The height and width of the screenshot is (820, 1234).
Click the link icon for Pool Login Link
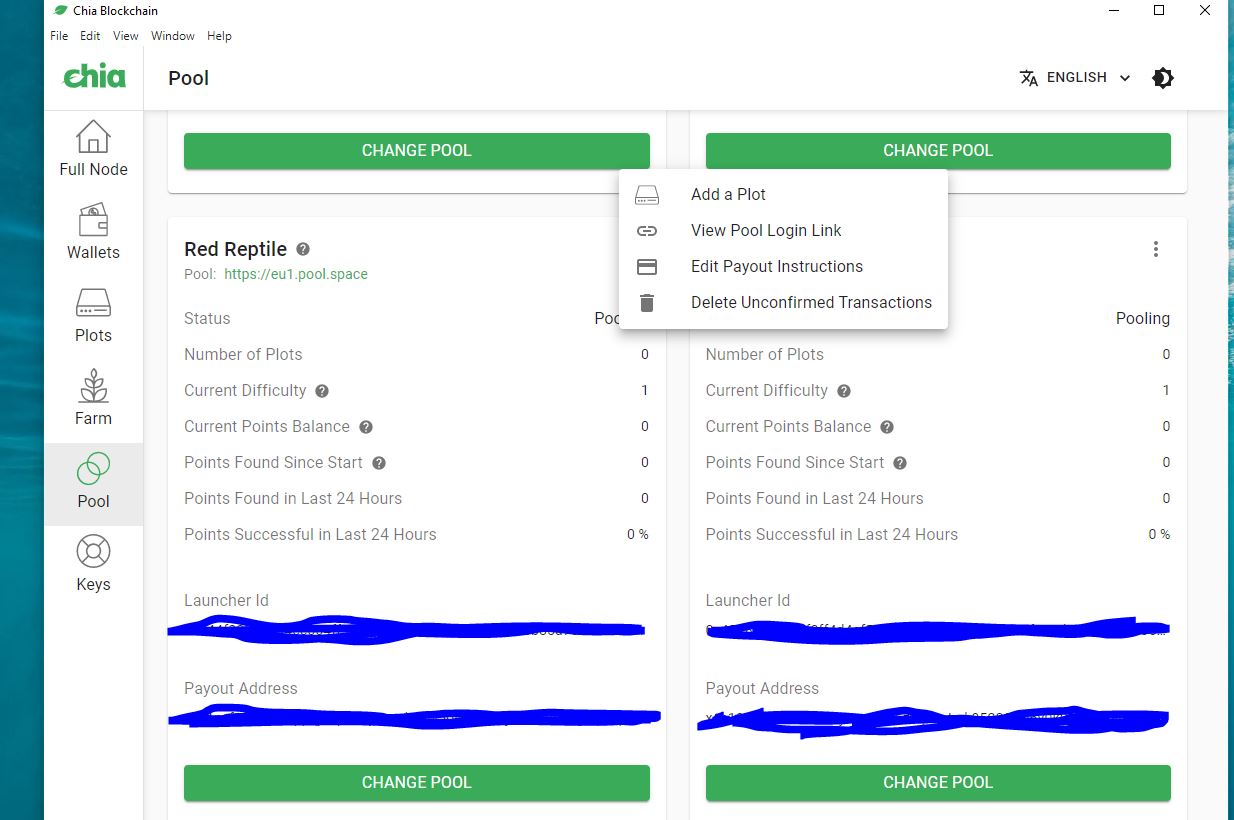tap(647, 231)
